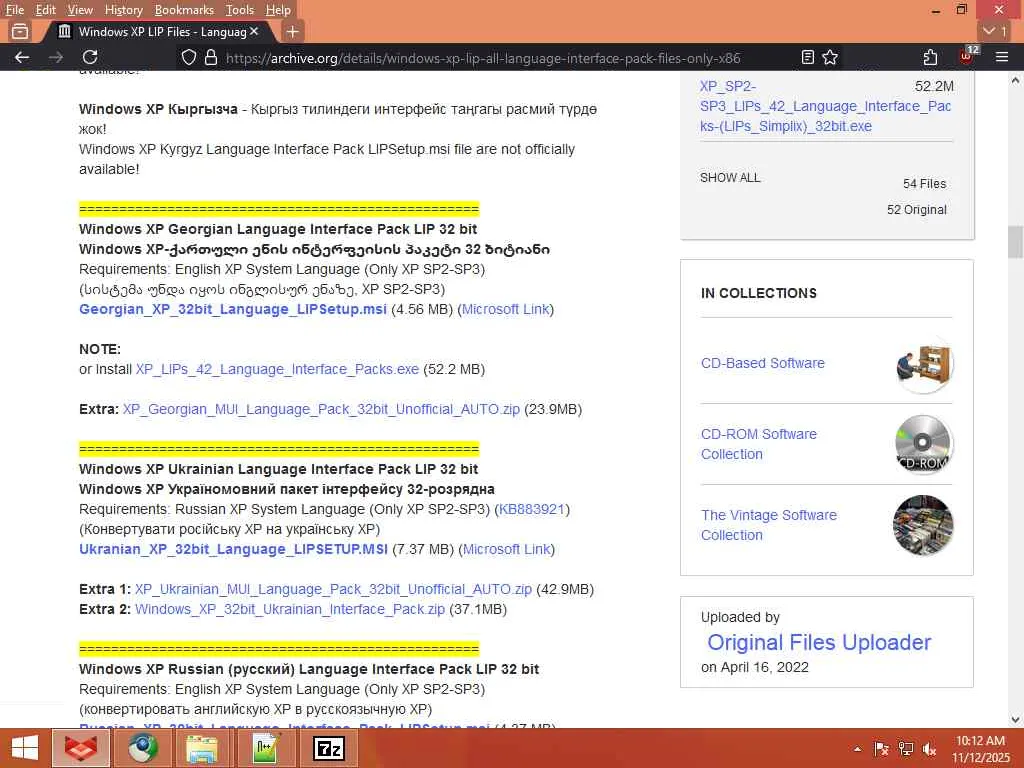
Task: Click the action center flag tray icon
Action: [x=881, y=749]
